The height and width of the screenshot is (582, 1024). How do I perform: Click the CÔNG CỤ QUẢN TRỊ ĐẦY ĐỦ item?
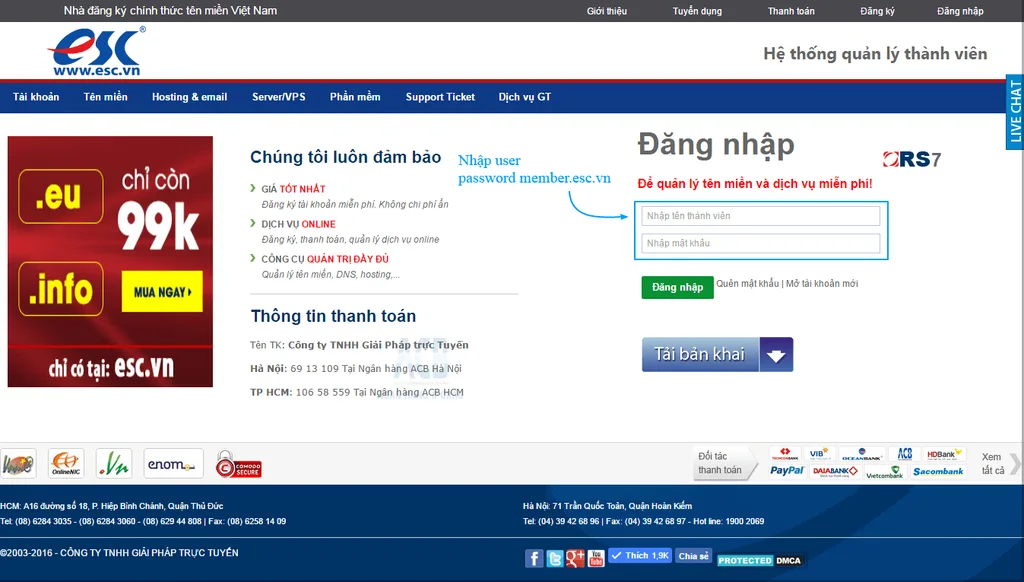[325, 259]
